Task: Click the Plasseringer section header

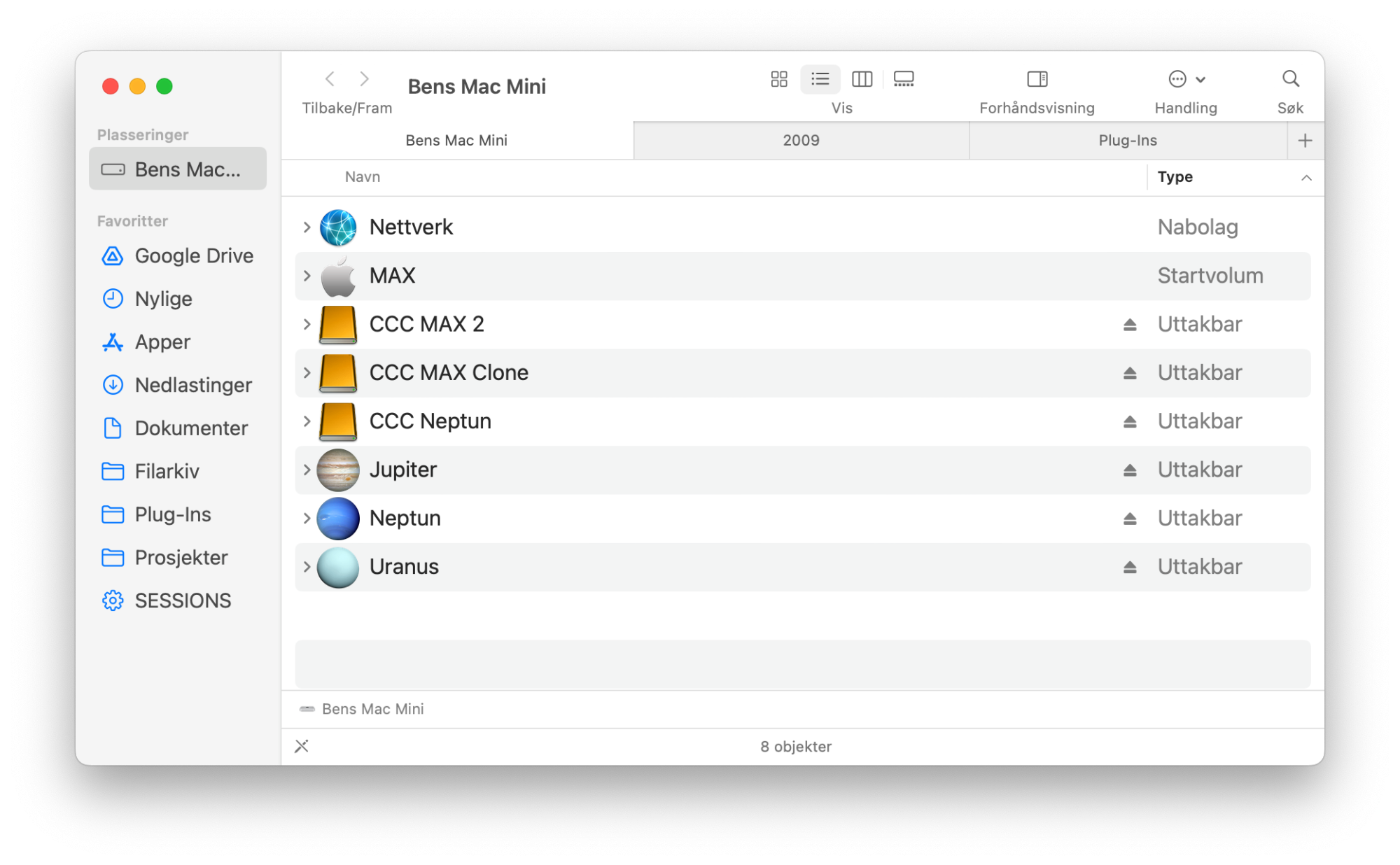Action: pyautogui.click(x=143, y=135)
